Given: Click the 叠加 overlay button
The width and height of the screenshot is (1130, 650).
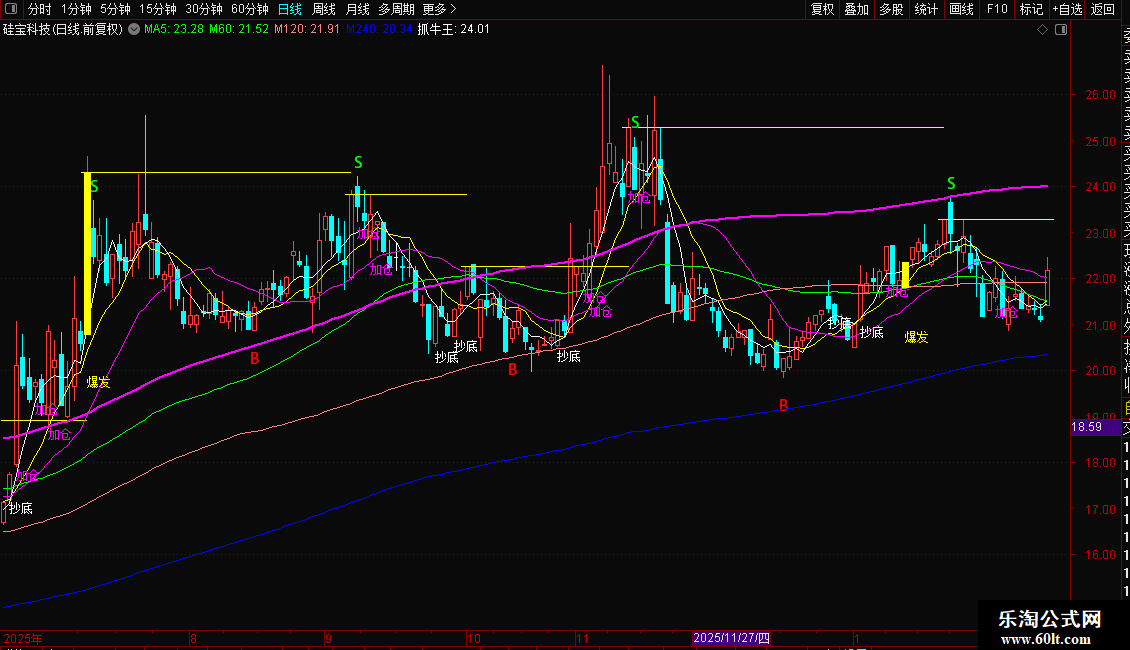Looking at the screenshot, I should coord(857,9).
